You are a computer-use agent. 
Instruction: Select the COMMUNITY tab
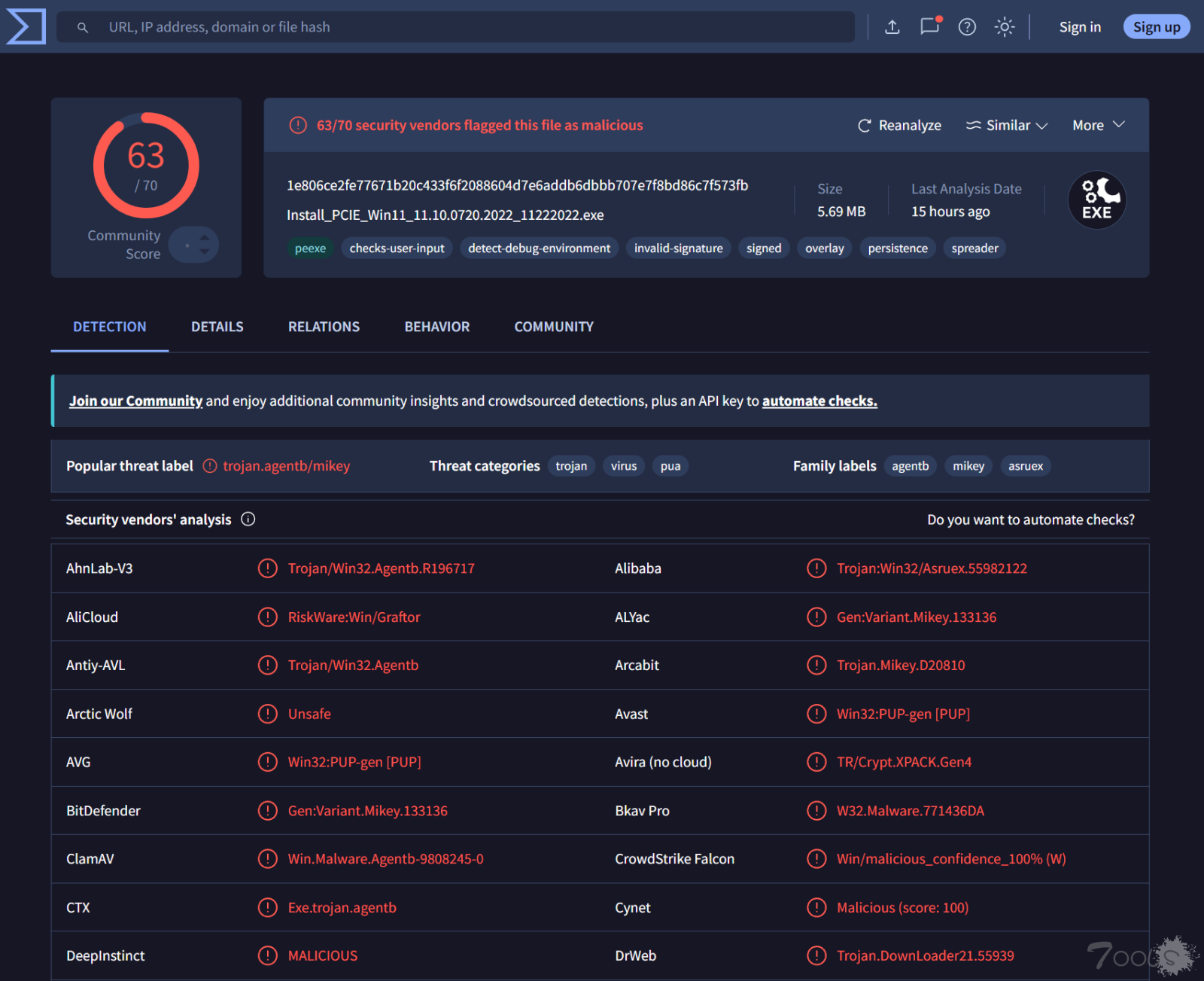pos(554,327)
